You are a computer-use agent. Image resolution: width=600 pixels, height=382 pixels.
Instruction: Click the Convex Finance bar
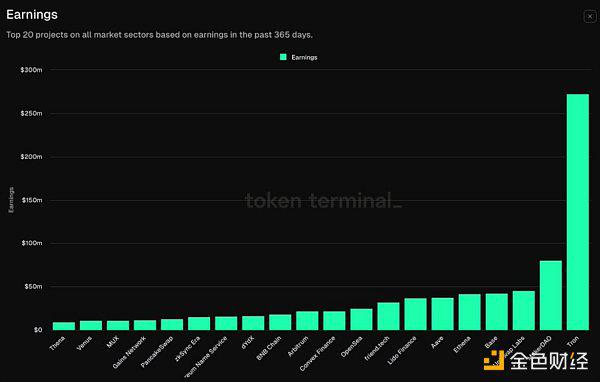click(x=334, y=321)
